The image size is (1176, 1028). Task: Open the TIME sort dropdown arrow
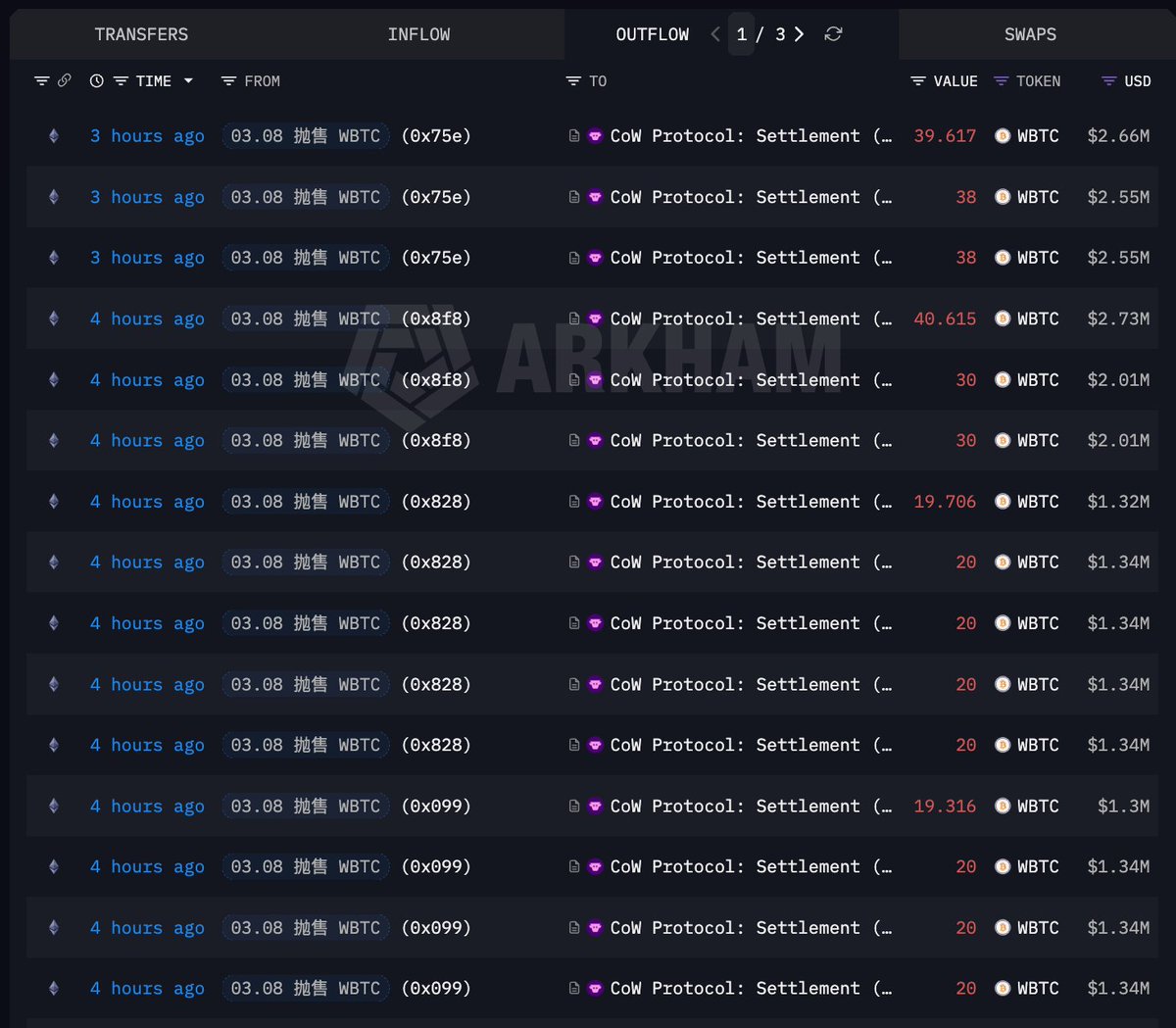point(188,81)
